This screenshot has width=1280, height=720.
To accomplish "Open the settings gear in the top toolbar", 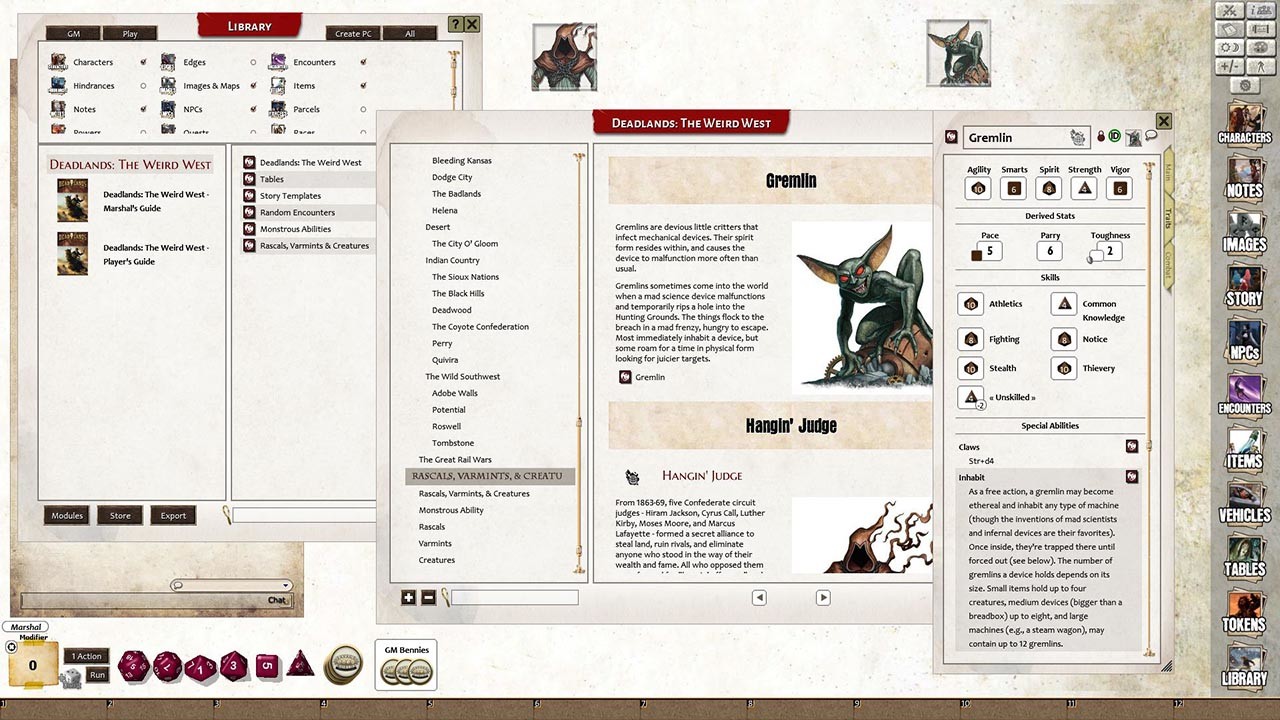I will 1247,87.
